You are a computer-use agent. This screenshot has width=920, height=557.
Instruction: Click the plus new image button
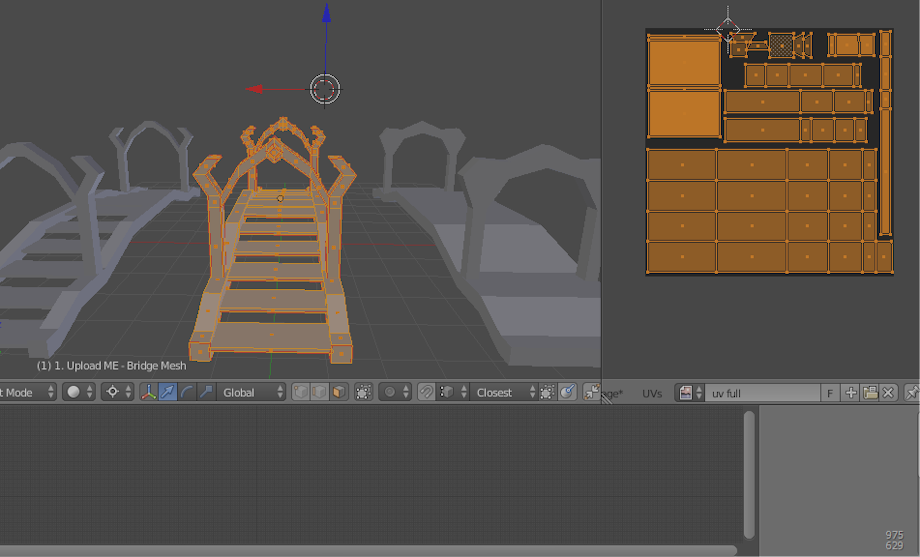click(x=851, y=394)
